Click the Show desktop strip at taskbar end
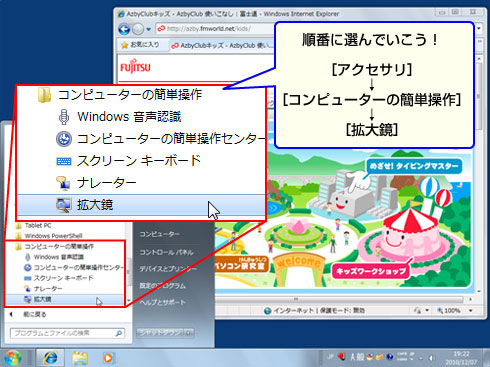Image resolution: width=490 pixels, height=367 pixels. pos(486,358)
